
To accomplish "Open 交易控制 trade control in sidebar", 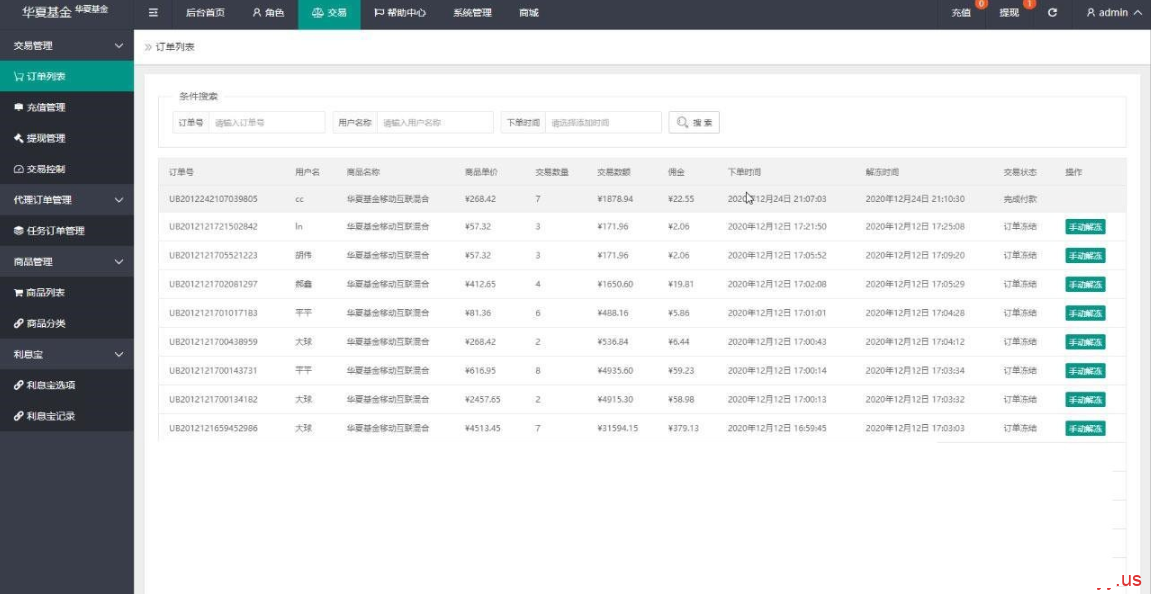I will click(45, 169).
